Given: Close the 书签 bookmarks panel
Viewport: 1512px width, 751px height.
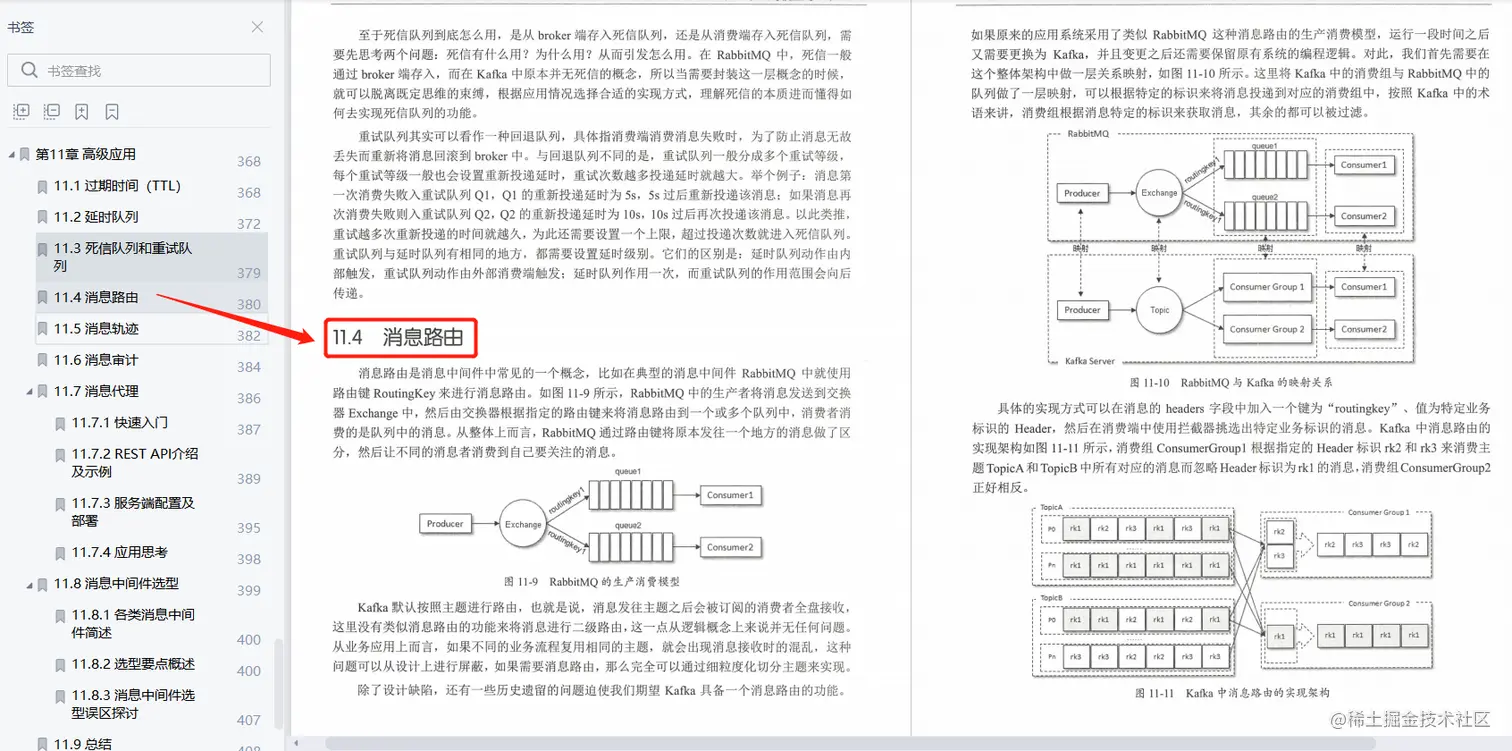Looking at the screenshot, I should [x=257, y=27].
